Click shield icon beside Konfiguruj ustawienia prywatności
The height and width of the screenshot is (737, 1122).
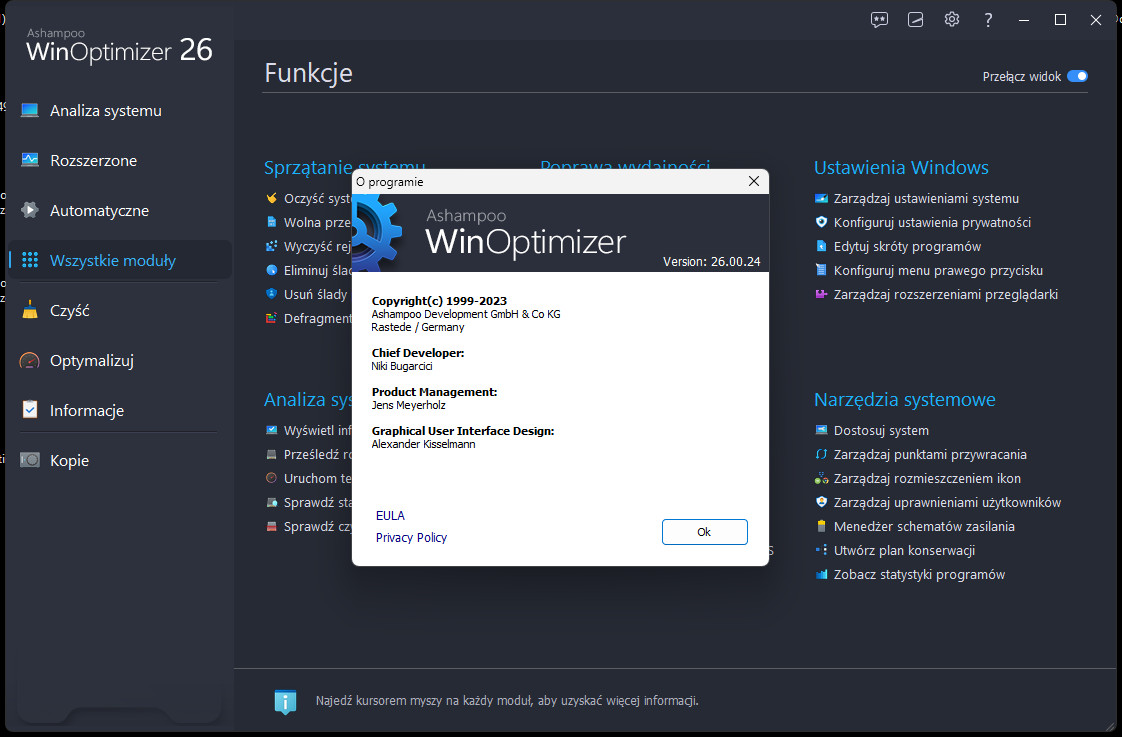click(x=821, y=223)
